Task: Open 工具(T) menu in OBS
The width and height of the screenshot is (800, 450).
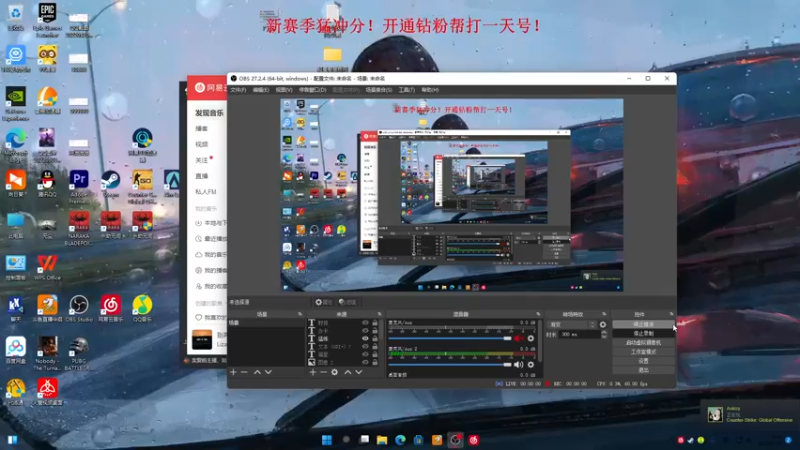Action: click(407, 90)
